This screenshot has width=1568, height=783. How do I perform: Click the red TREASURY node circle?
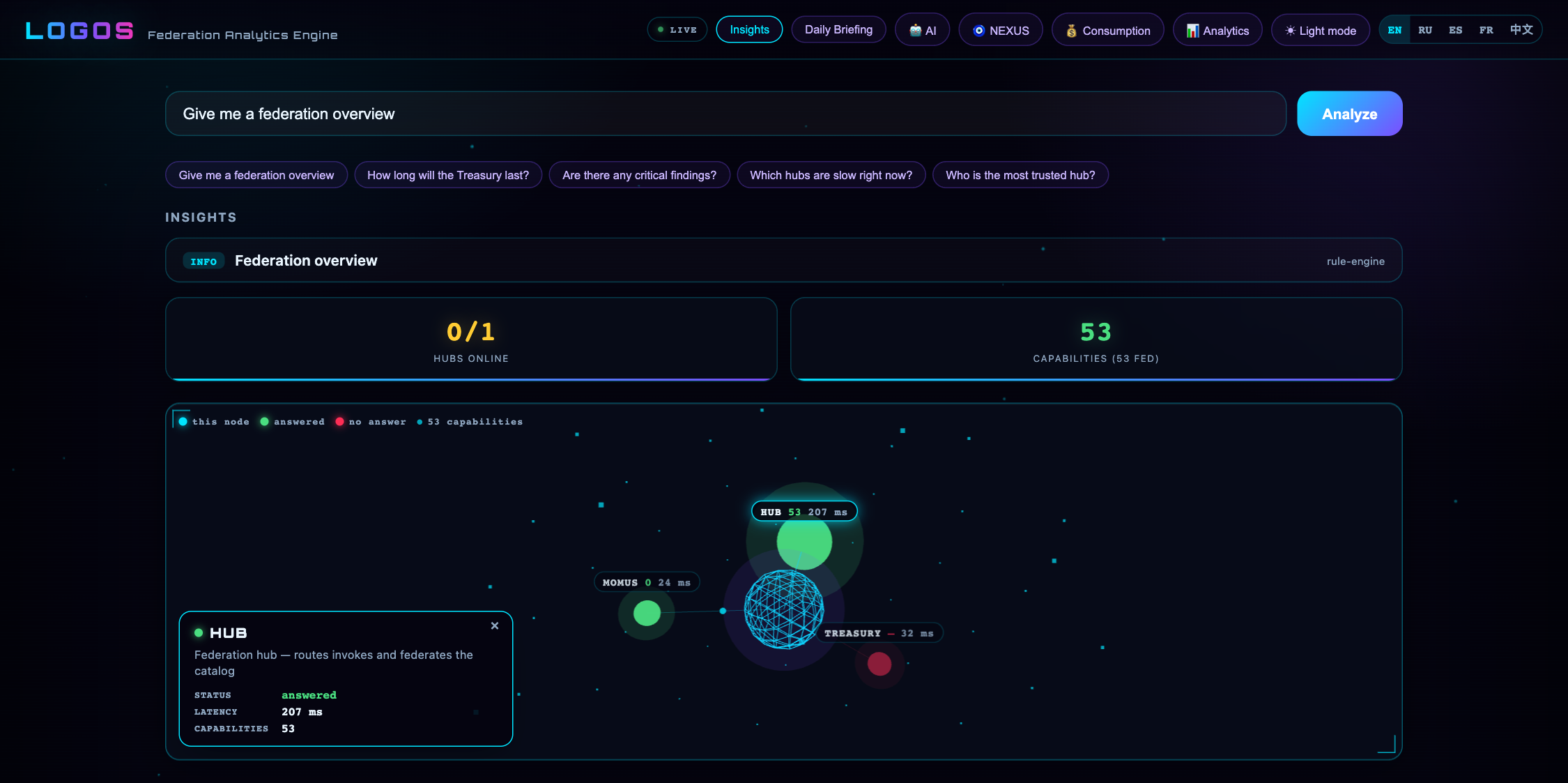pyautogui.click(x=879, y=664)
